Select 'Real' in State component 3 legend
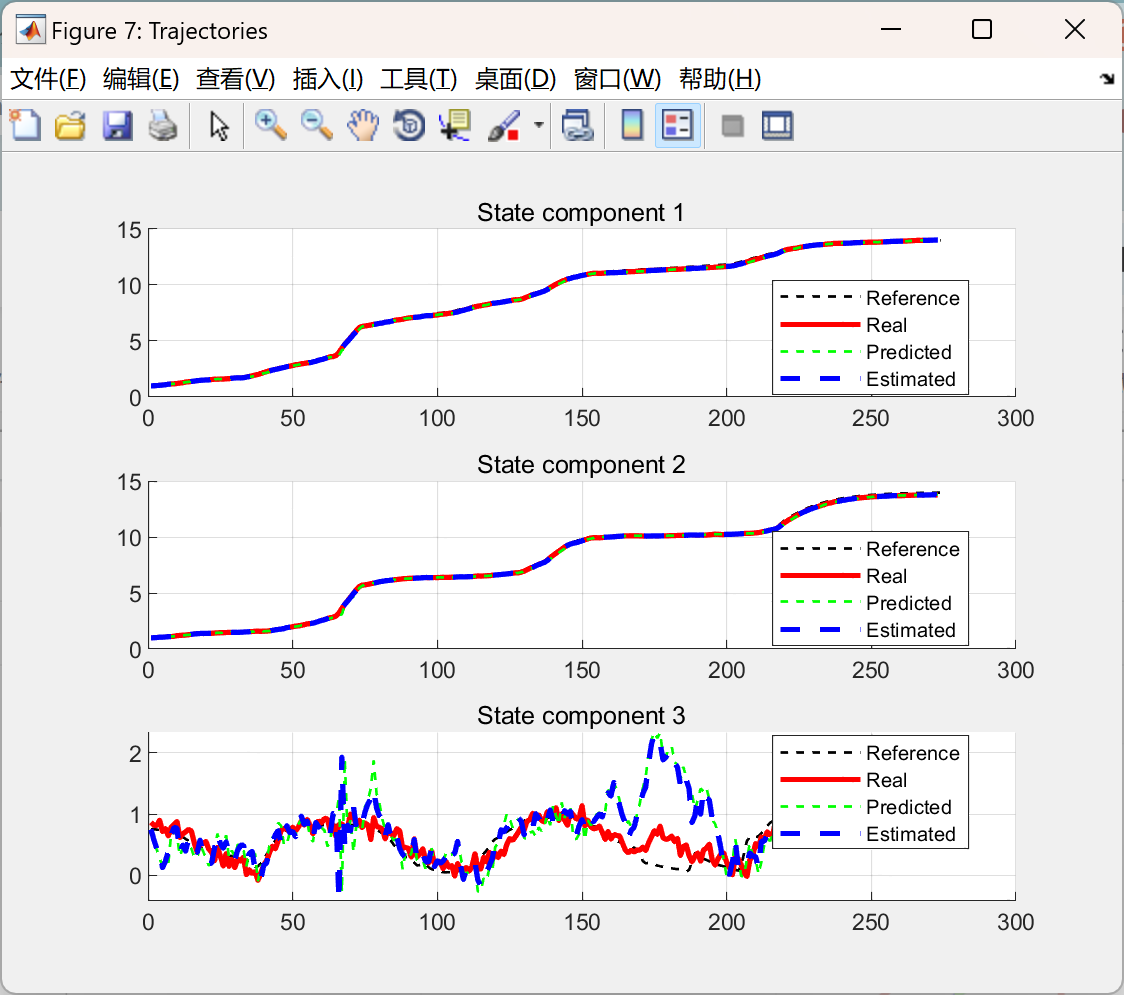 [x=887, y=780]
